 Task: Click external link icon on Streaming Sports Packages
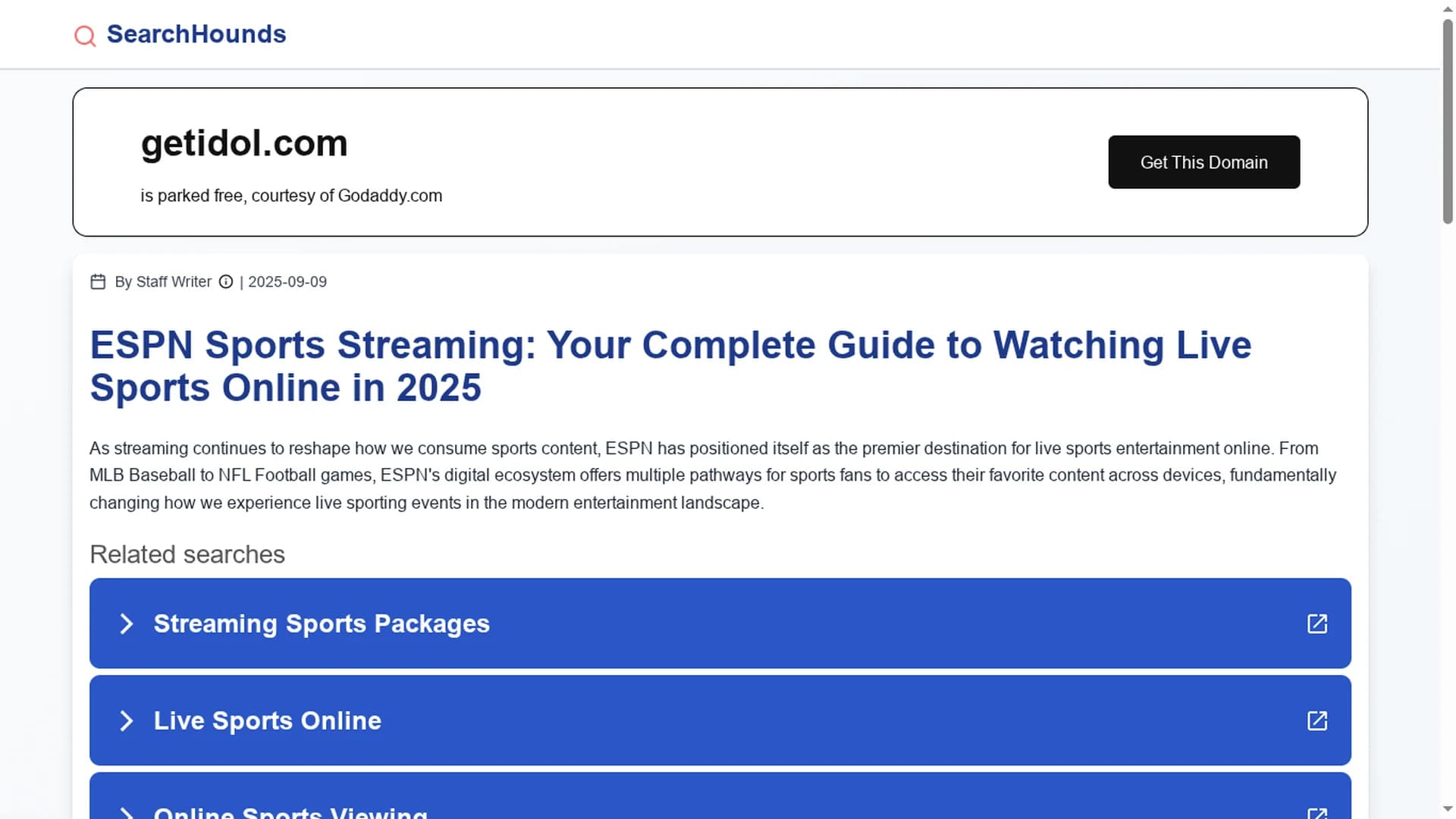[1317, 623]
